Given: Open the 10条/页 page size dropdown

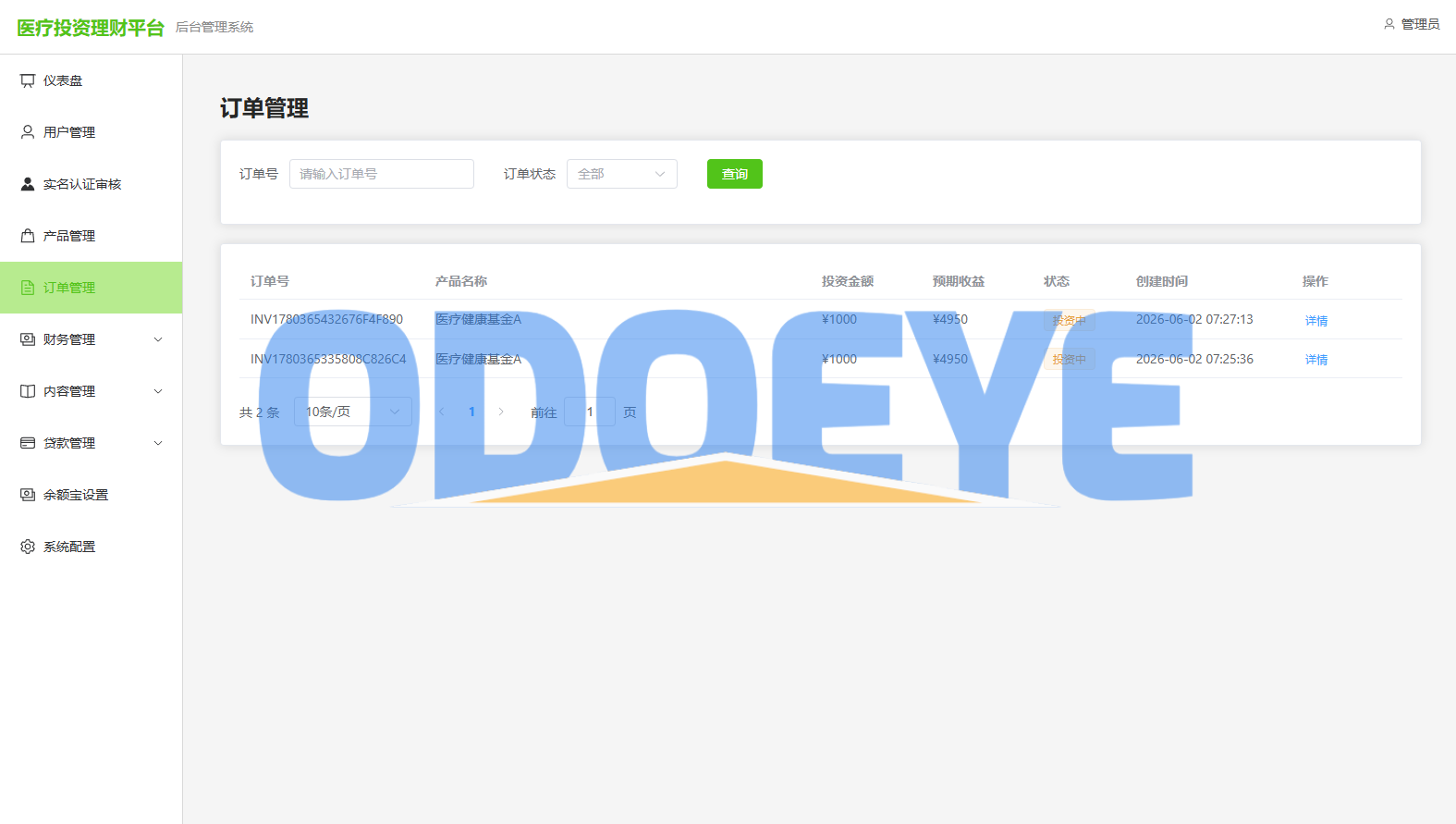Looking at the screenshot, I should tap(353, 412).
